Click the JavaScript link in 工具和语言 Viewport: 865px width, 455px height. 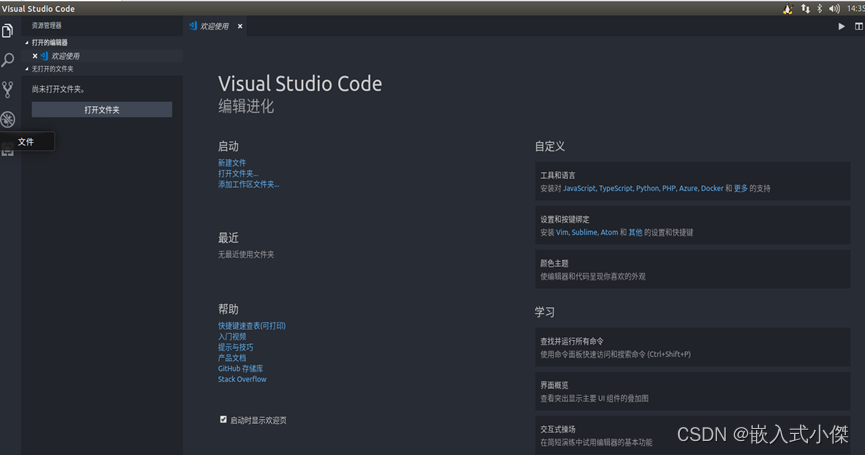579,188
